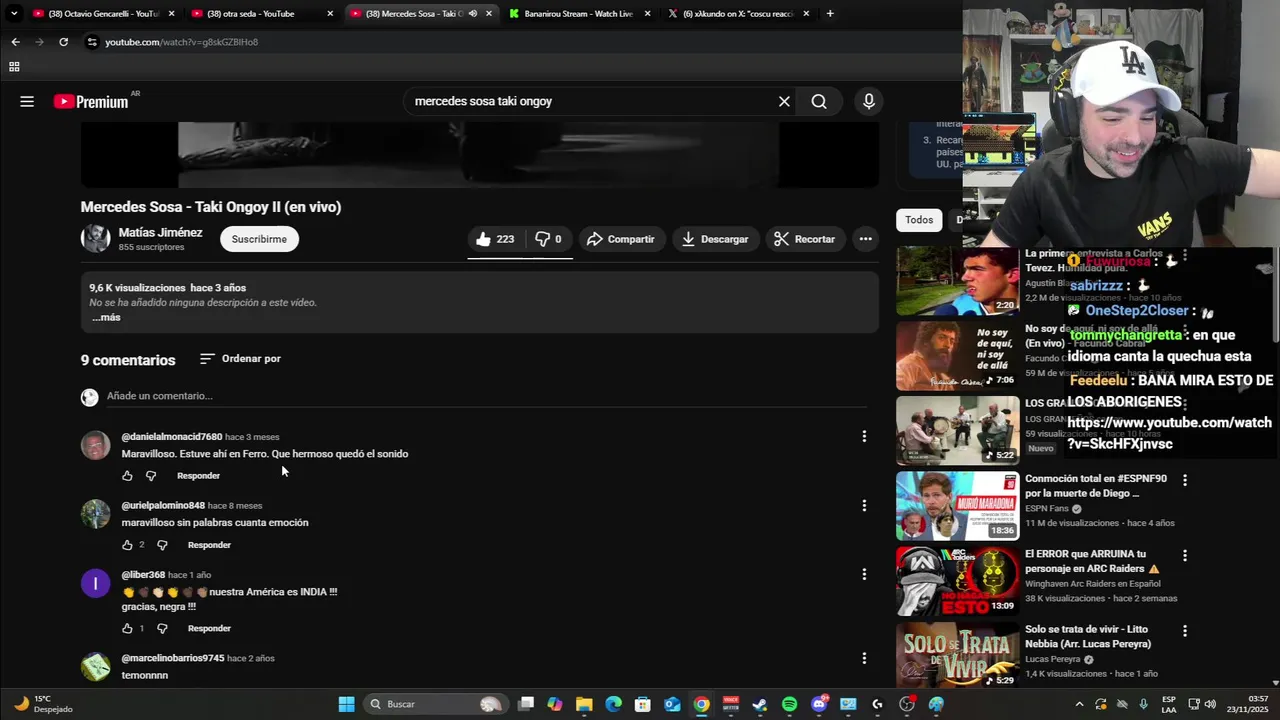Viewport: 1280px width, 720px height.
Task: Open Steam from the taskbar
Action: (x=760, y=704)
